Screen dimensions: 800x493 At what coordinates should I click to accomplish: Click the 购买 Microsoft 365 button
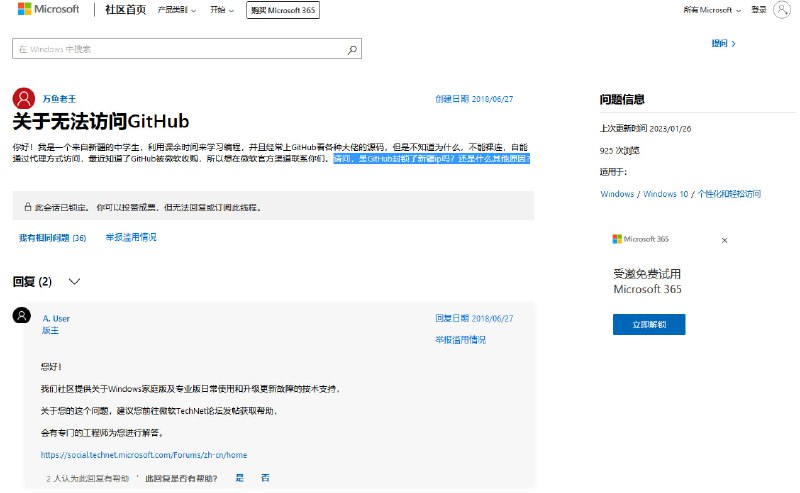click(x=283, y=10)
